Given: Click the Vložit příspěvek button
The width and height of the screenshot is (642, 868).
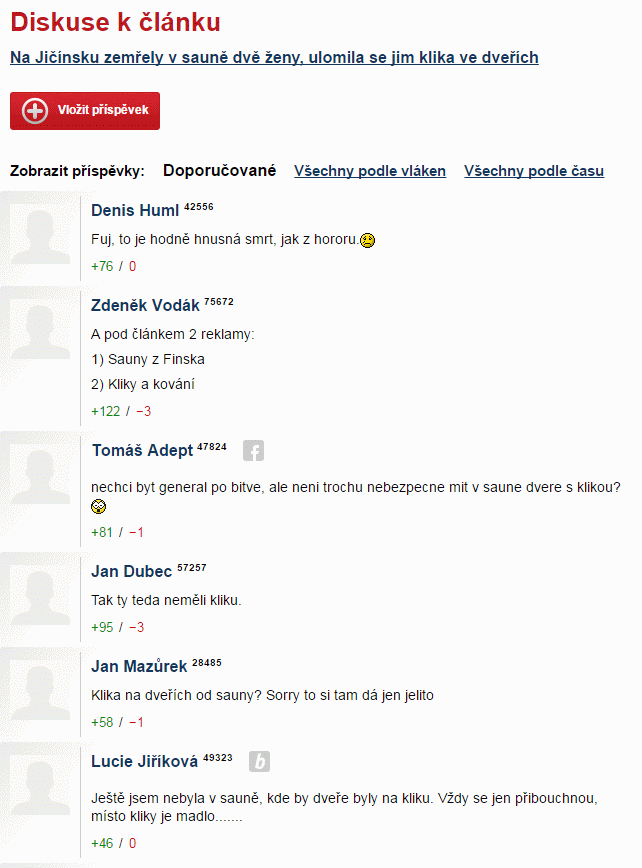Looking at the screenshot, I should [x=85, y=111].
